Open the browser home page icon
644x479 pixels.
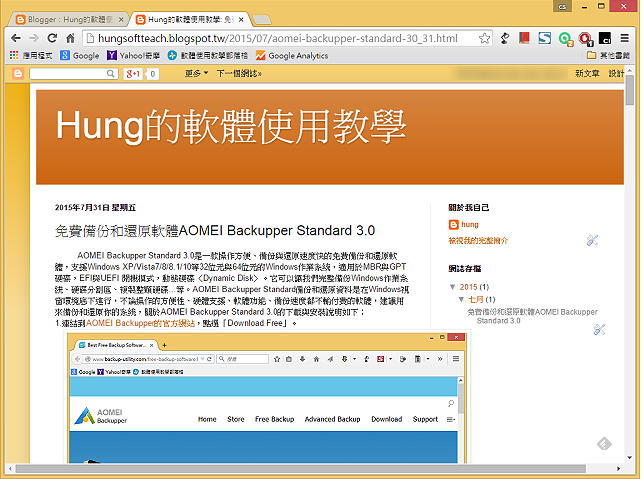[x=70, y=38]
